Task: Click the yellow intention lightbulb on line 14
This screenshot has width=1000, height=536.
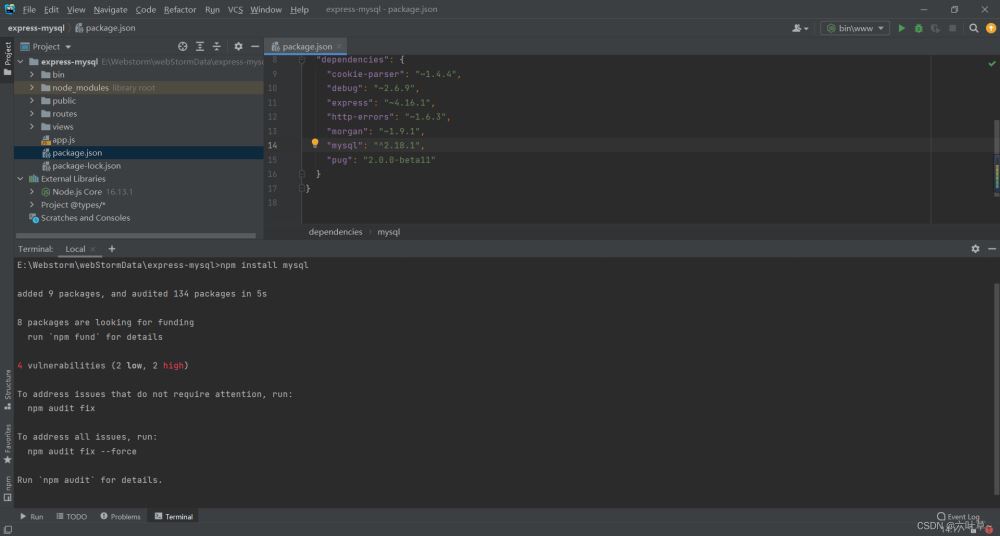Action: point(314,144)
